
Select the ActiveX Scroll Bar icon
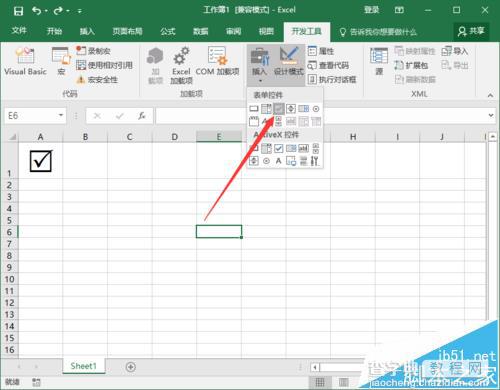(316, 148)
